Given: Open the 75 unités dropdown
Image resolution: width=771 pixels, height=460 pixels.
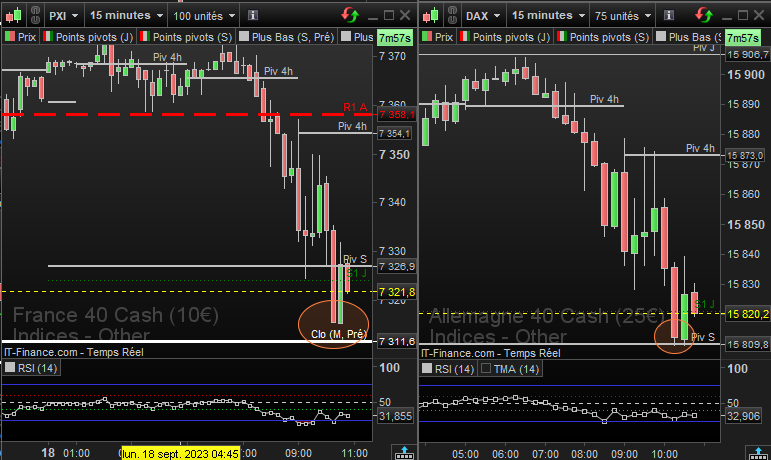Looking at the screenshot, I should [623, 16].
